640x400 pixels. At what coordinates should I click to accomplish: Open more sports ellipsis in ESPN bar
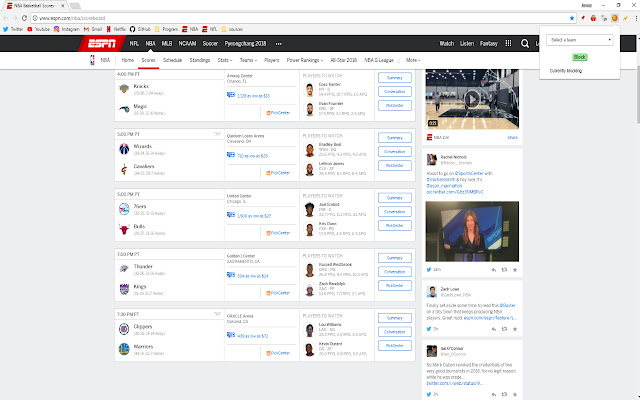point(278,44)
